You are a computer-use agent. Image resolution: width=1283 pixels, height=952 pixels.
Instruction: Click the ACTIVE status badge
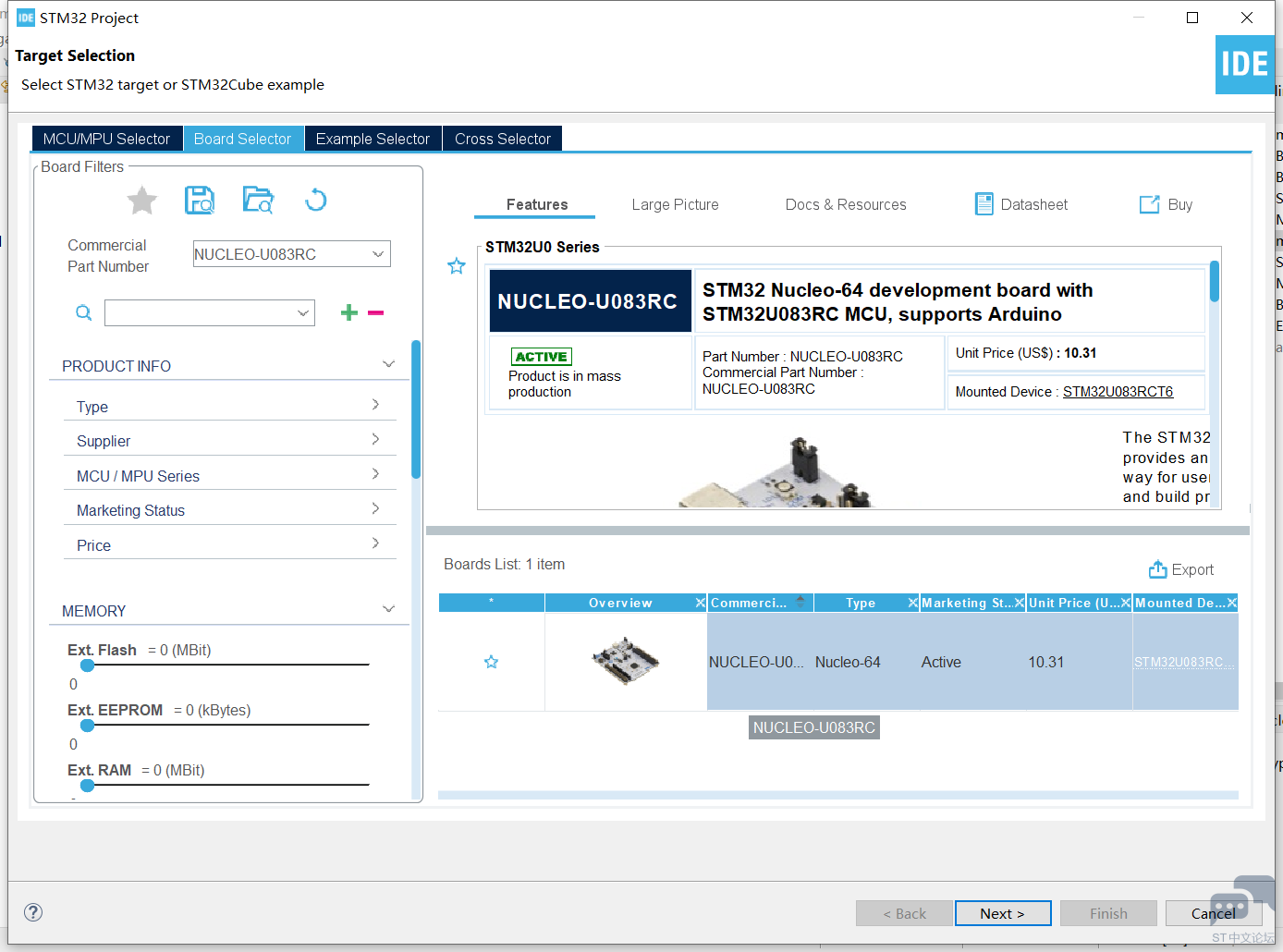[x=542, y=357]
